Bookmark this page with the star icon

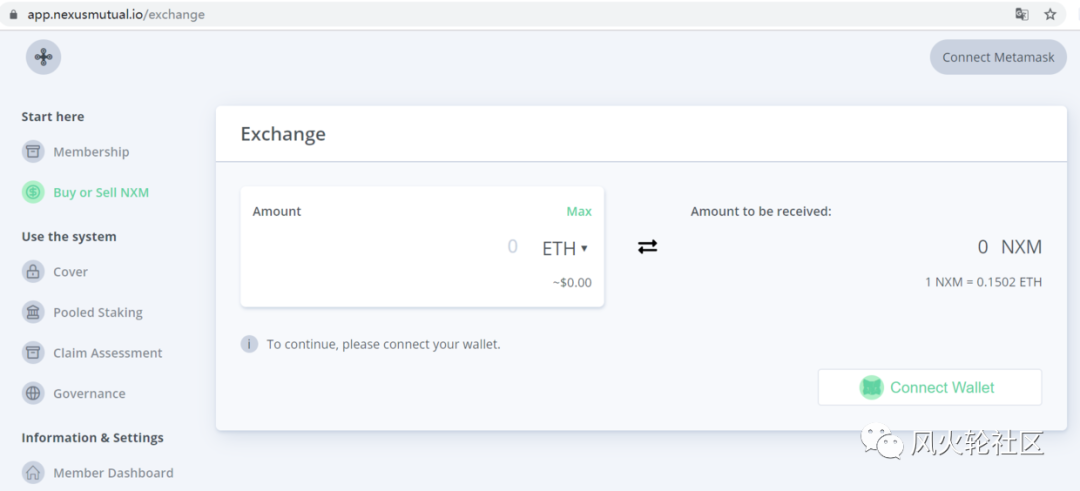coord(1050,14)
